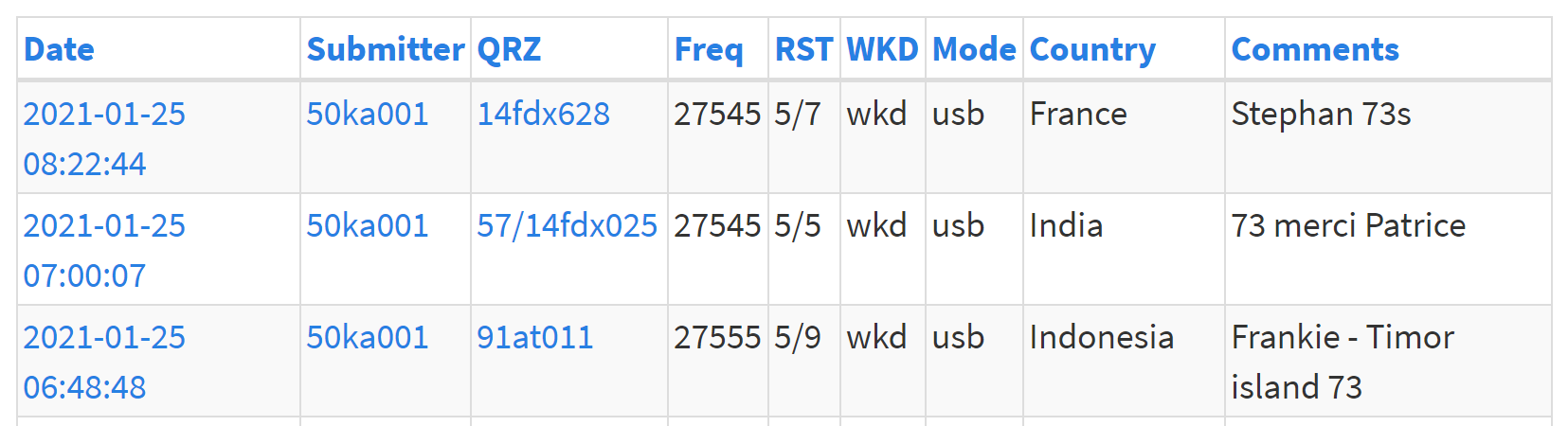
Task: Click the RST column header
Action: (x=803, y=49)
